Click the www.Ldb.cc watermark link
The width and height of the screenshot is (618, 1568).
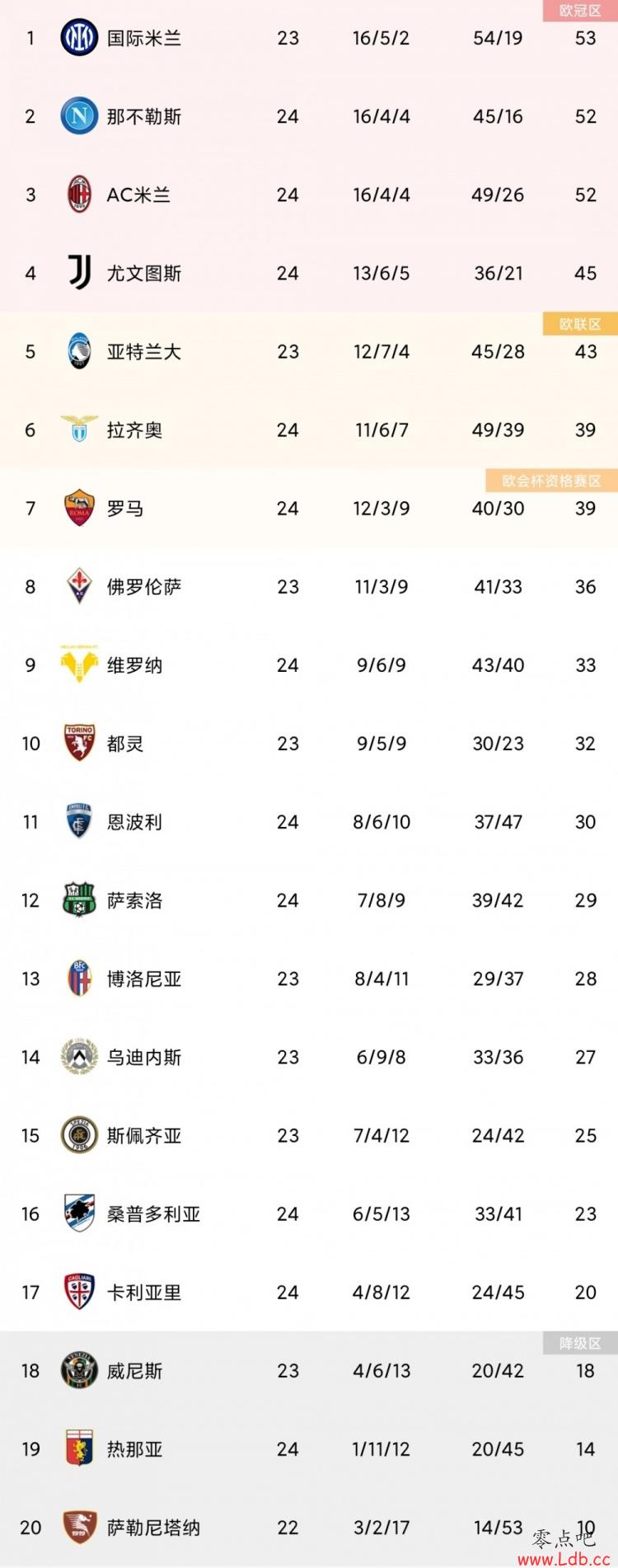click(564, 1558)
